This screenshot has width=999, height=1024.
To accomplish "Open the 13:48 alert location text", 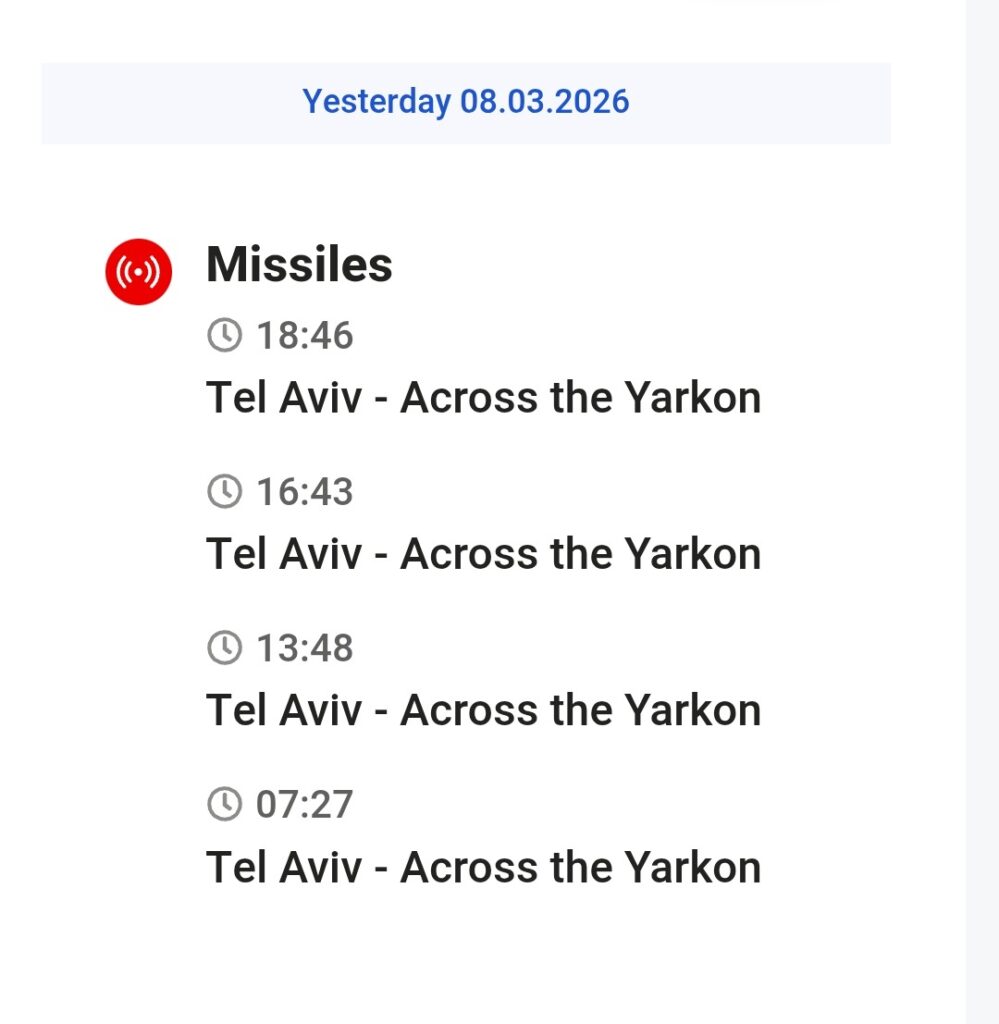I will (x=483, y=710).
